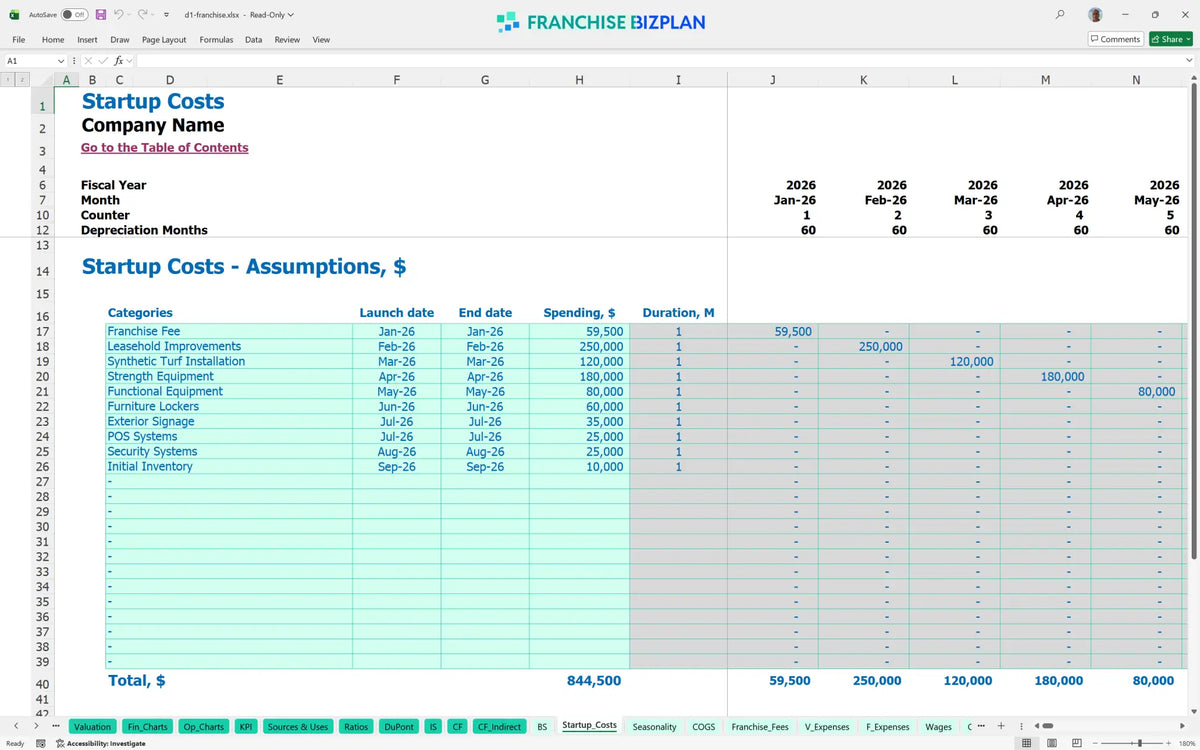The image size is (1200, 750).
Task: Switch to Page Layout view icon
Action: click(1052, 743)
